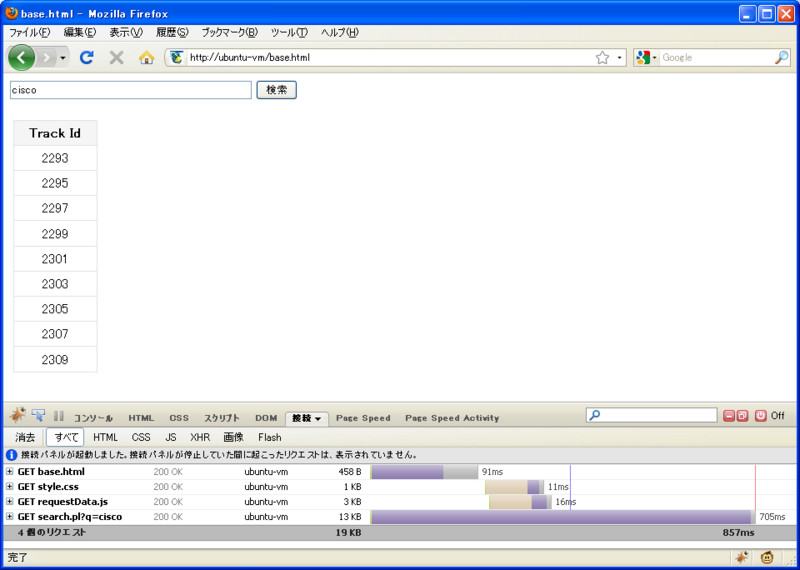Open the back/forward history dropdown
This screenshot has height=570, width=800.
[63, 58]
